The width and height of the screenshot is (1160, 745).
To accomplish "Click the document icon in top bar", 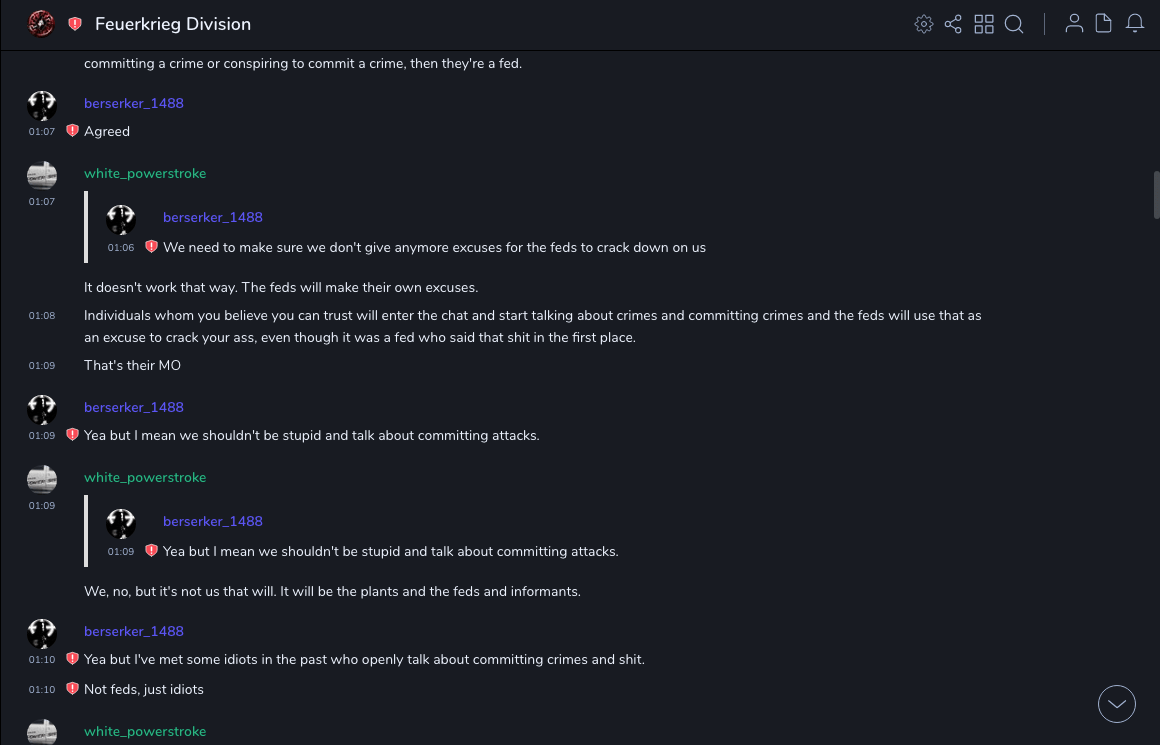I will [x=1104, y=24].
